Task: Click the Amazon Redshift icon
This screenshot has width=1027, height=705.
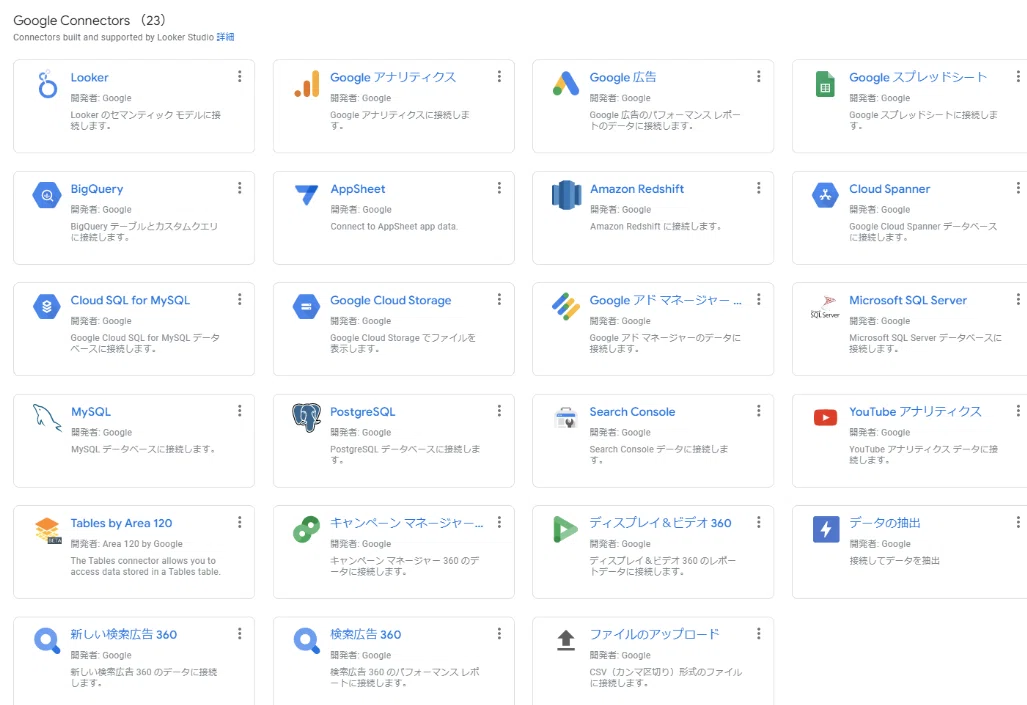Action: pyautogui.click(x=566, y=195)
